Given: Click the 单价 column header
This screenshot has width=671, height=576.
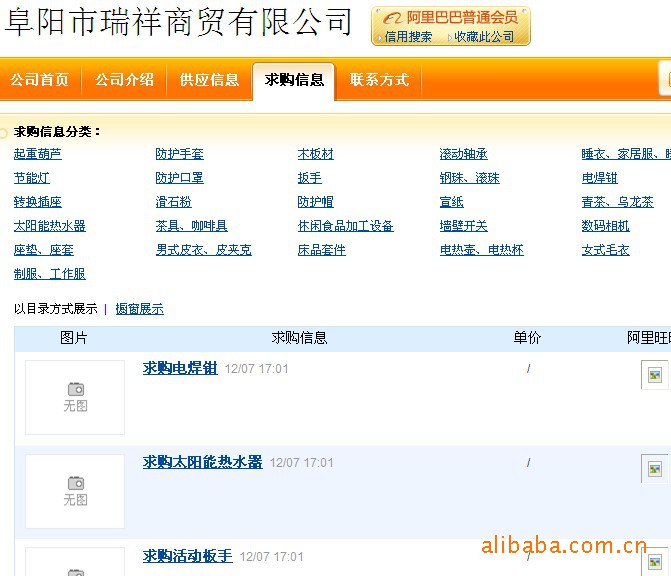Looking at the screenshot, I should 527,338.
